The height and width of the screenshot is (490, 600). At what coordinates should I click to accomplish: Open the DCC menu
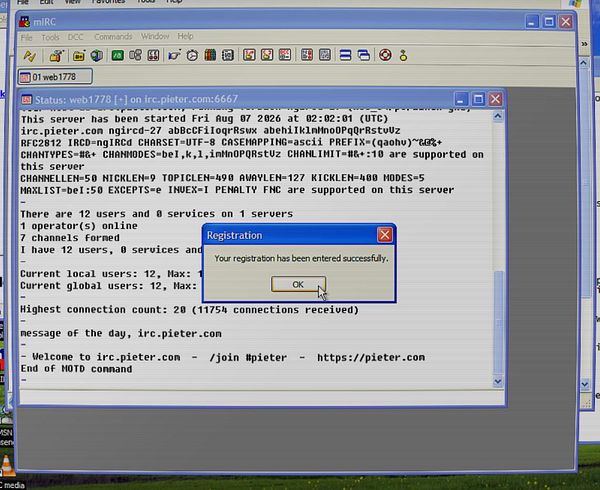[x=75, y=37]
